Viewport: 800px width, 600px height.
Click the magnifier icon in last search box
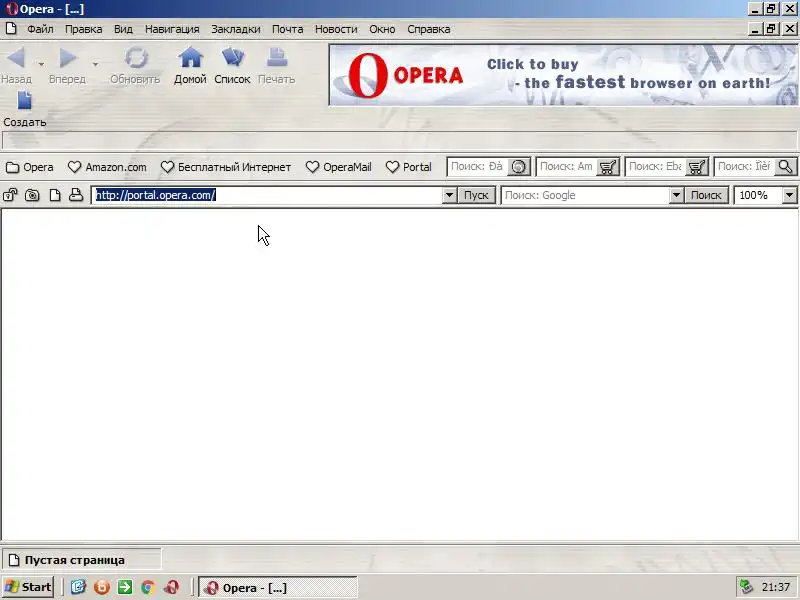point(785,167)
